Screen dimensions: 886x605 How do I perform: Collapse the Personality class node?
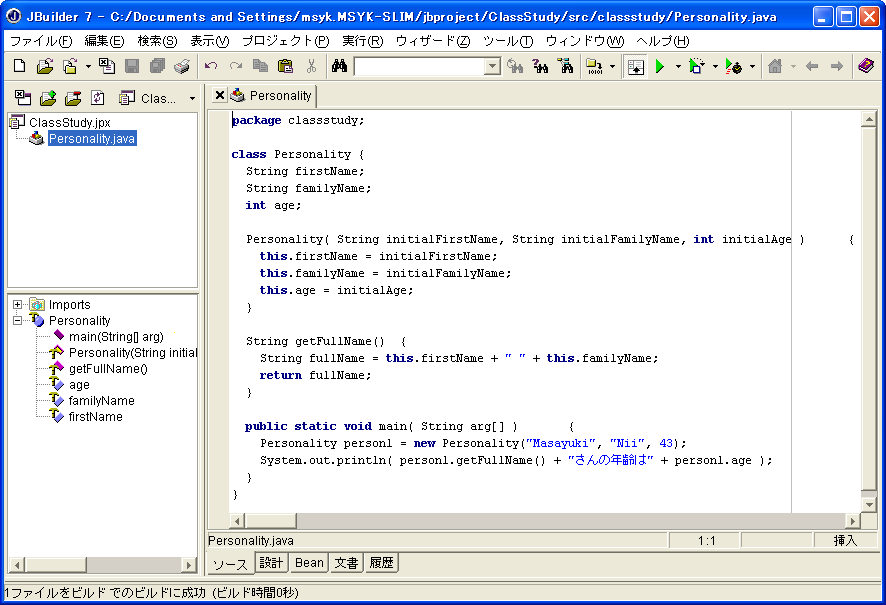(18, 321)
